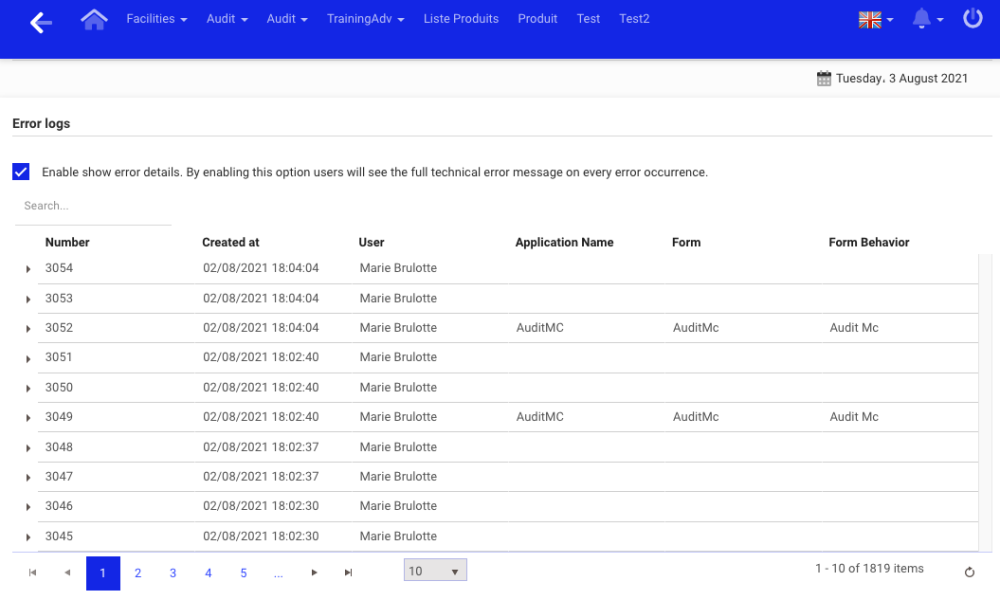Expand row 3054 details
The width and height of the screenshot is (1000, 600).
pos(28,269)
